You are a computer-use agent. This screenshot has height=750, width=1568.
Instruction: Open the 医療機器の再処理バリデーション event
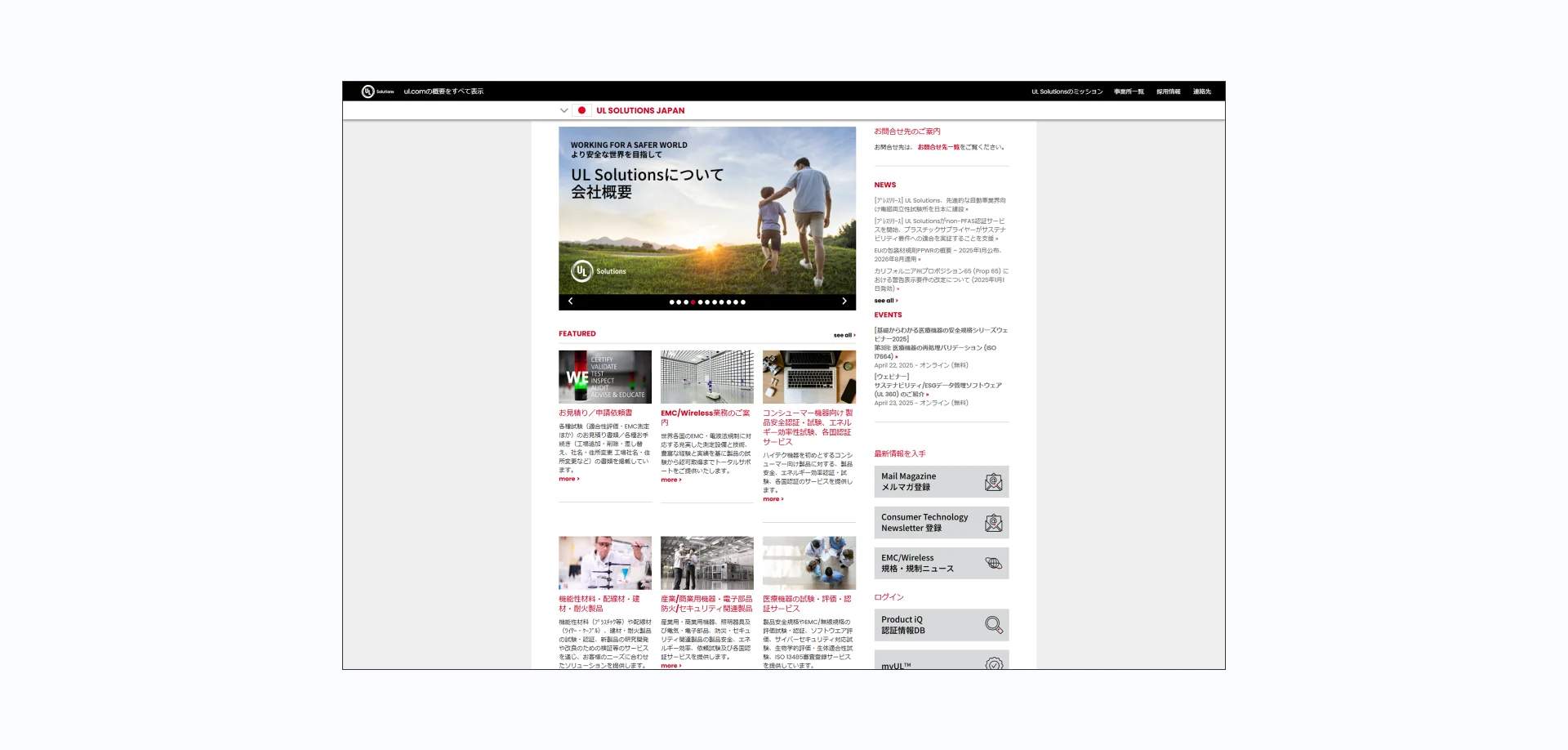click(935, 352)
